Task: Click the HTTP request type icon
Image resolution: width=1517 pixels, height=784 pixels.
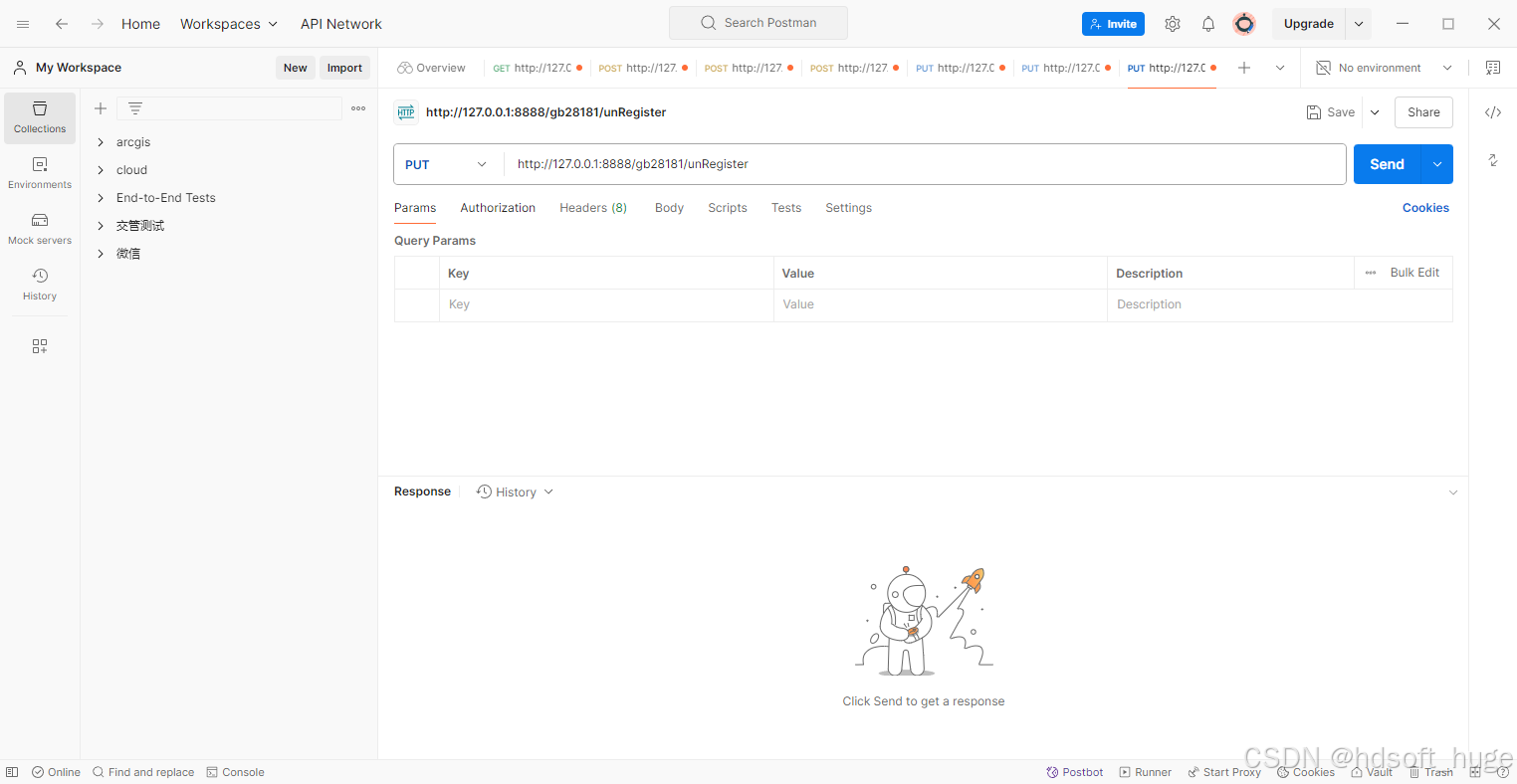Action: (405, 112)
